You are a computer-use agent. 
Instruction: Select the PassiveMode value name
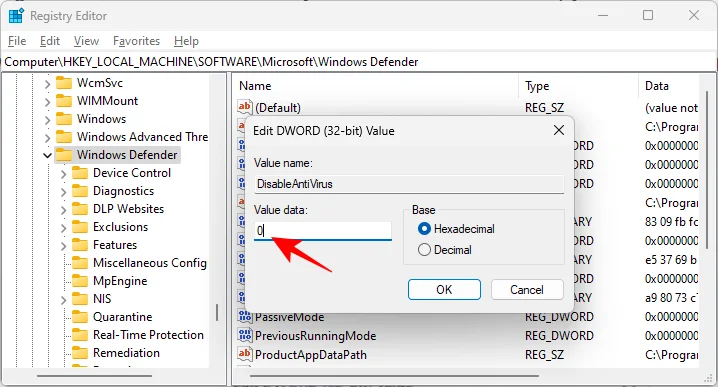[x=289, y=316]
